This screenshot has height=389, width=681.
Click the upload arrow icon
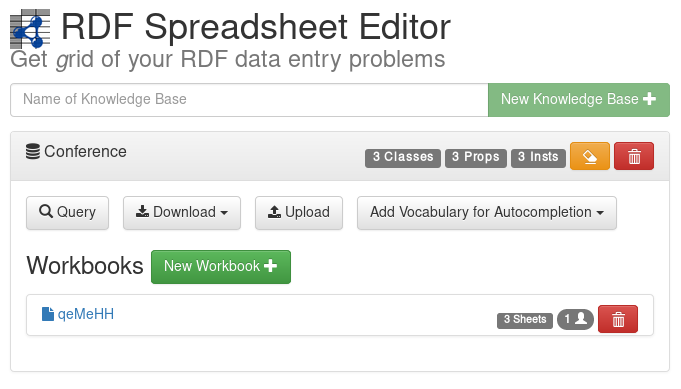[x=274, y=212]
